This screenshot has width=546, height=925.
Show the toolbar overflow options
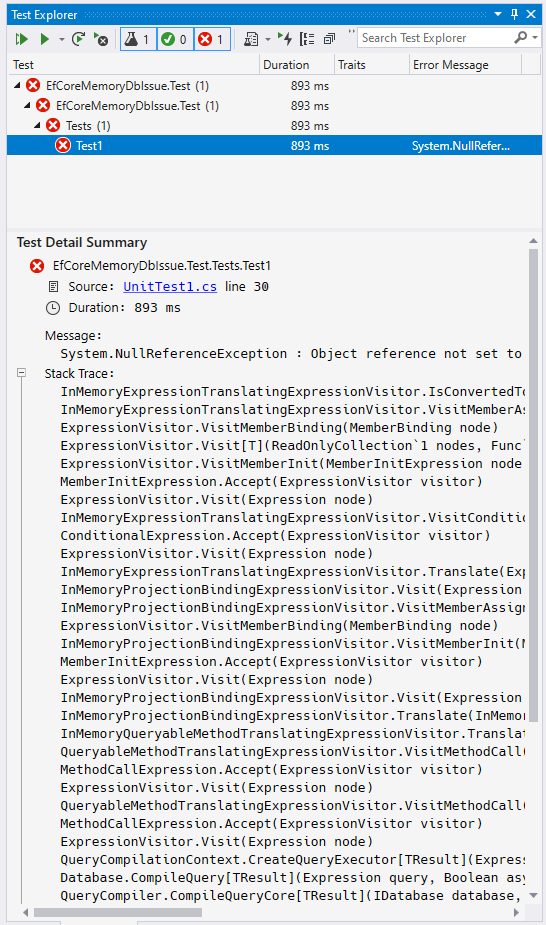(351, 32)
